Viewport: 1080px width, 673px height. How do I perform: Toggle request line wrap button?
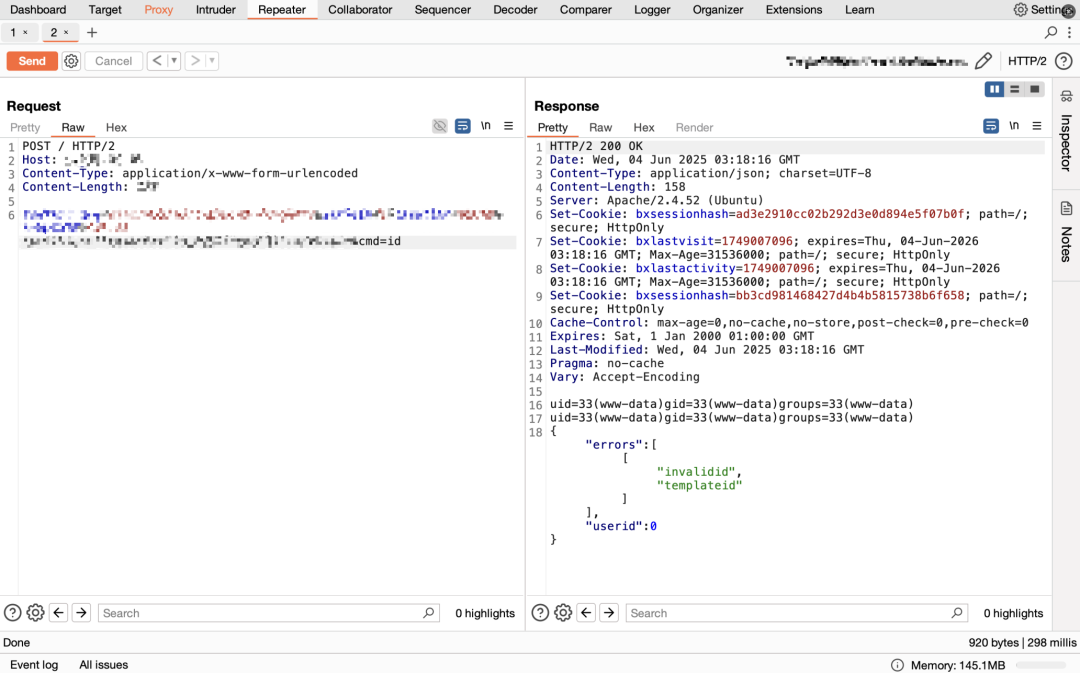coord(462,126)
